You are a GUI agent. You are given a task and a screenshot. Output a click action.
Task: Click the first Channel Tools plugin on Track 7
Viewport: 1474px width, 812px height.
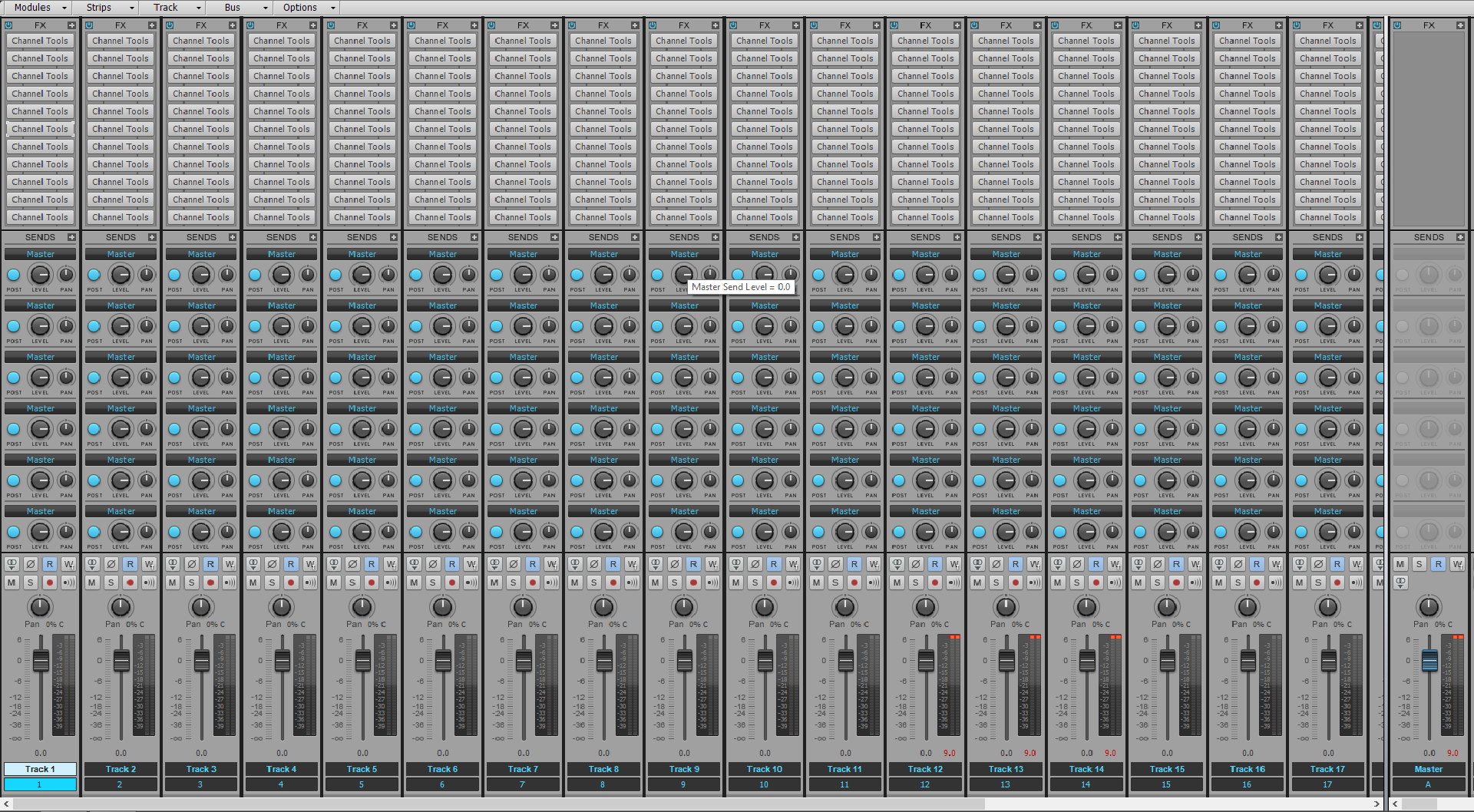tap(523, 41)
